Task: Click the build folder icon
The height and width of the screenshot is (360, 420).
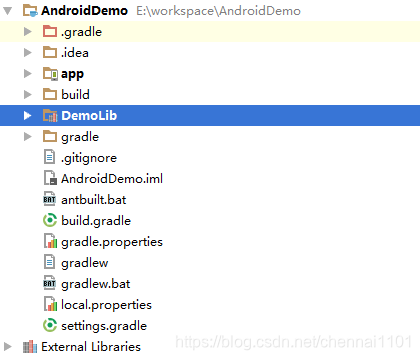Action: point(50,94)
